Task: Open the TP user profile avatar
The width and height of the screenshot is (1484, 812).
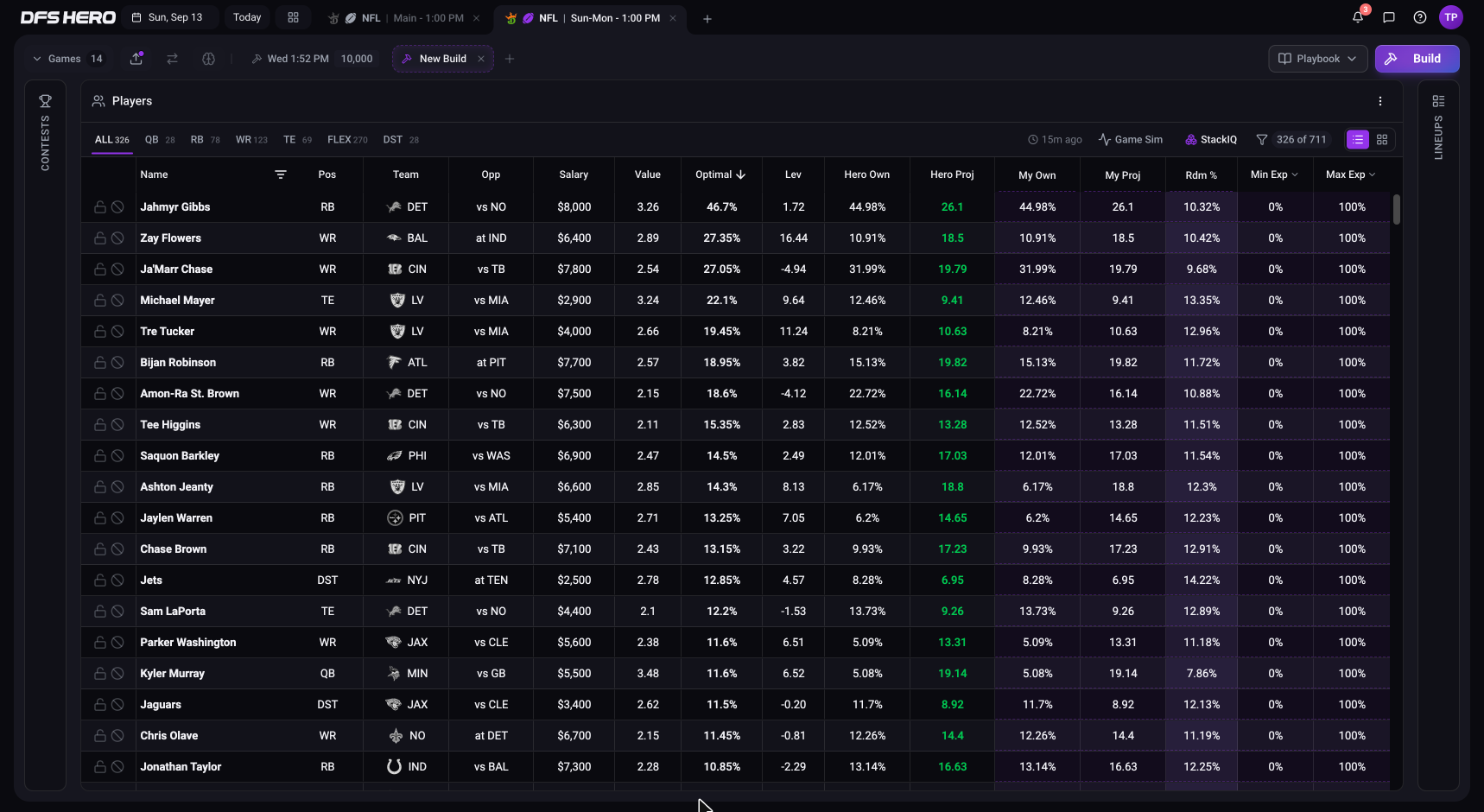Action: point(1451,17)
